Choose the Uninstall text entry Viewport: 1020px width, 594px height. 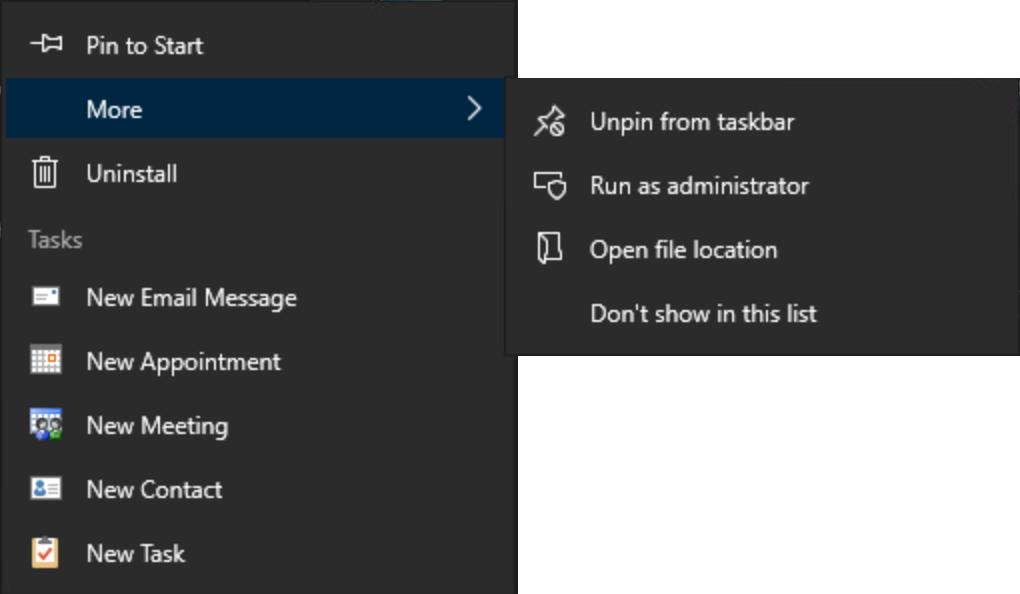(131, 173)
